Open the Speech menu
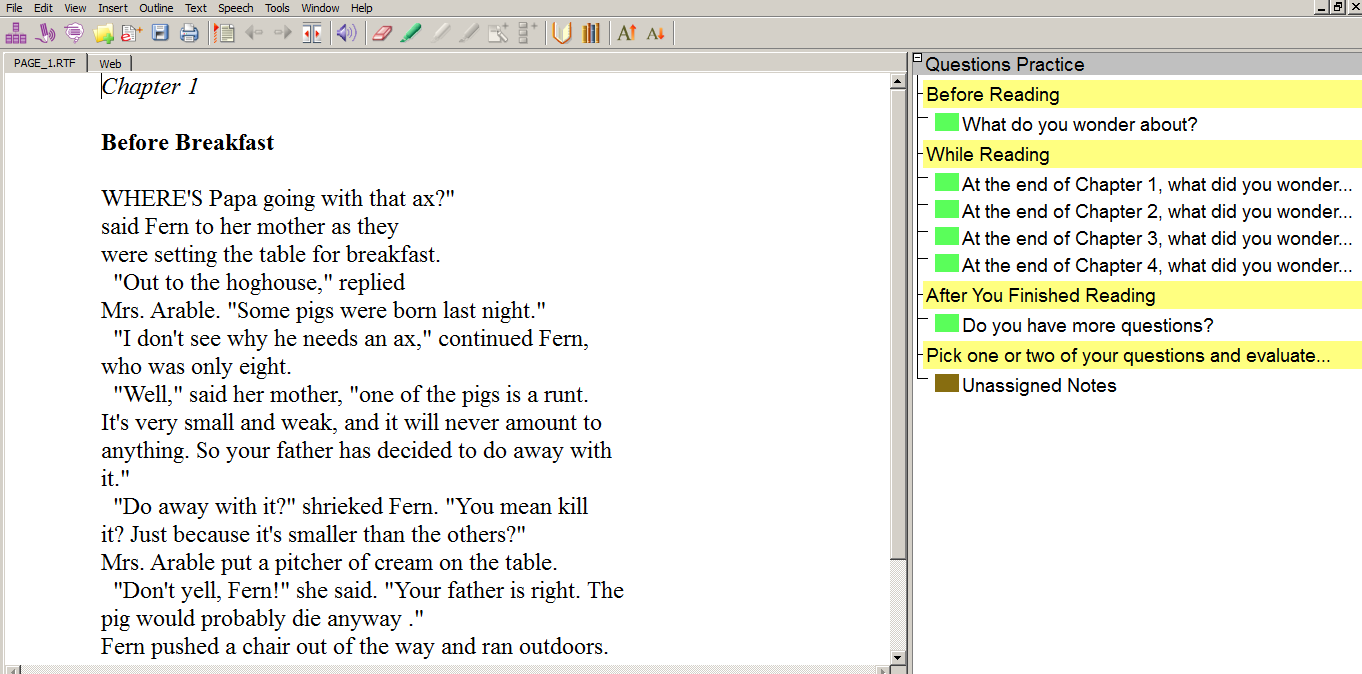 (x=236, y=8)
